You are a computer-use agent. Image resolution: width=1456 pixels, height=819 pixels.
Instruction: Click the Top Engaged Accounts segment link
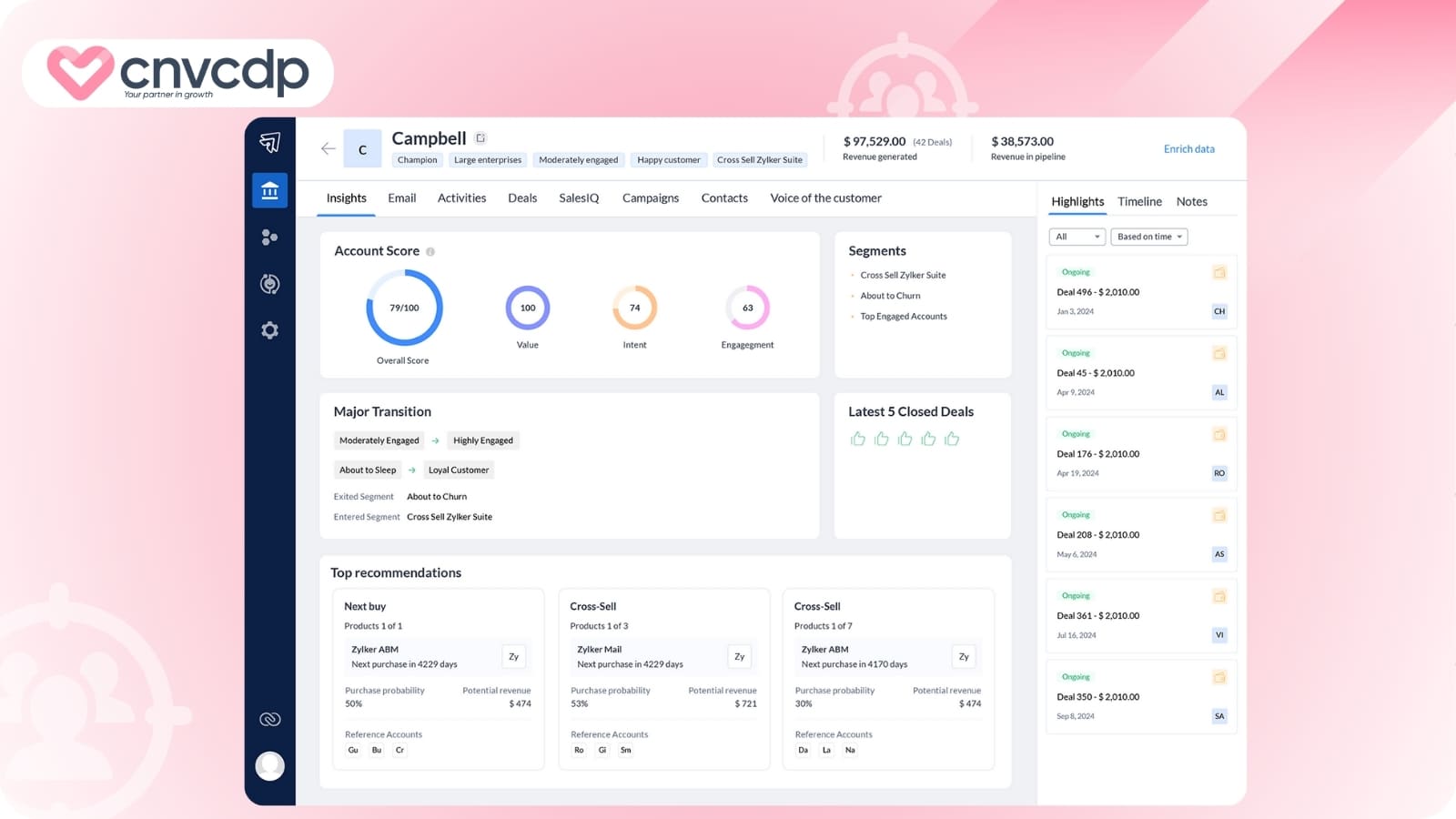[x=903, y=316]
